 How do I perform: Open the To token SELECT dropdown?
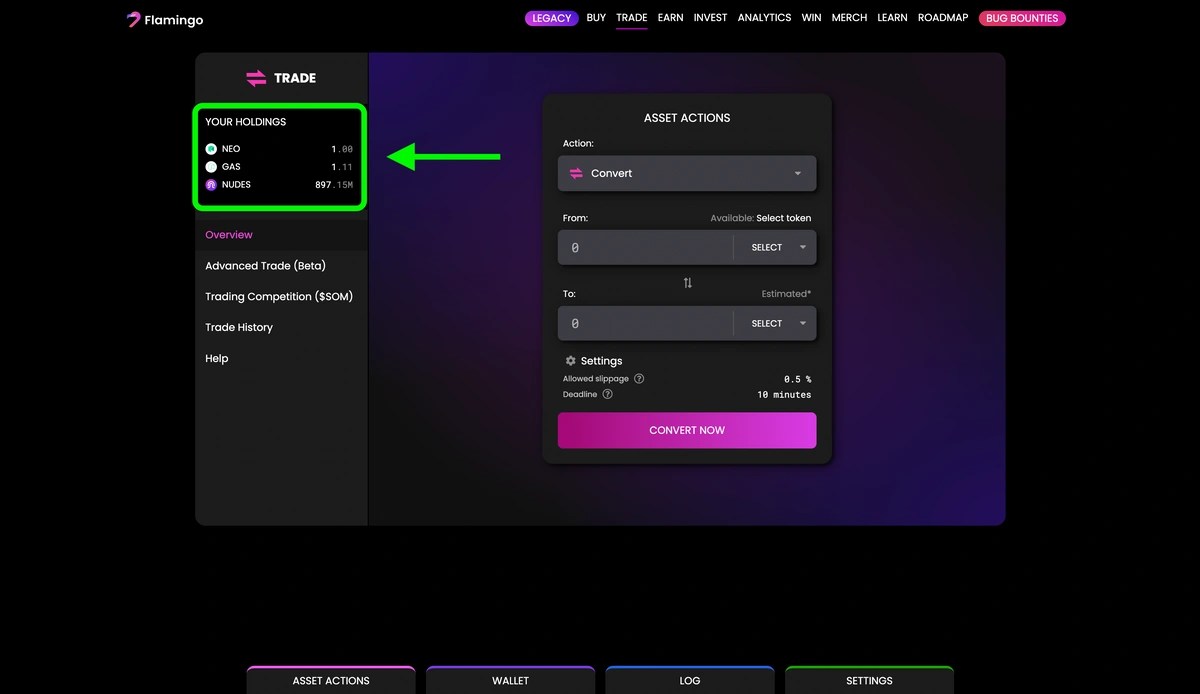click(x=776, y=323)
